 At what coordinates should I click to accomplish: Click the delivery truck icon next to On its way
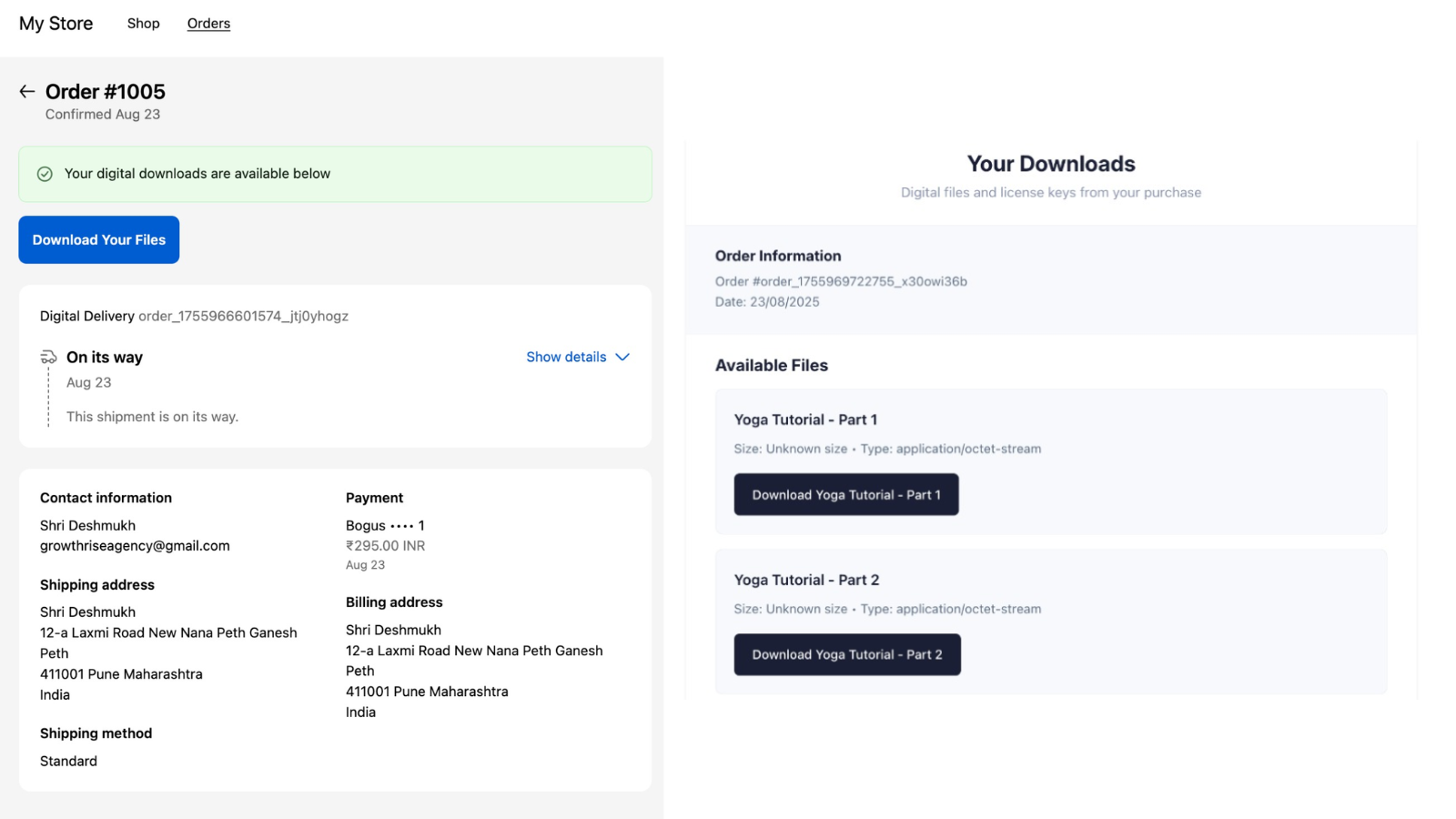pos(48,357)
